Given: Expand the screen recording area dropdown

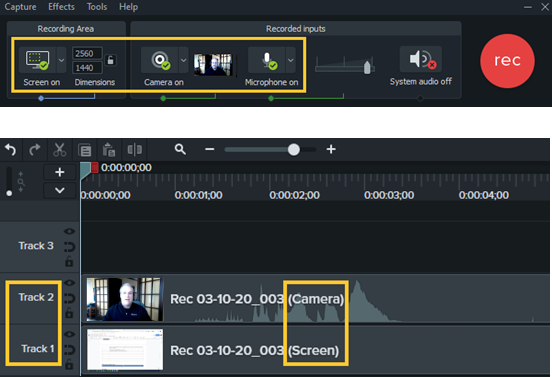Looking at the screenshot, I should tap(61, 60).
